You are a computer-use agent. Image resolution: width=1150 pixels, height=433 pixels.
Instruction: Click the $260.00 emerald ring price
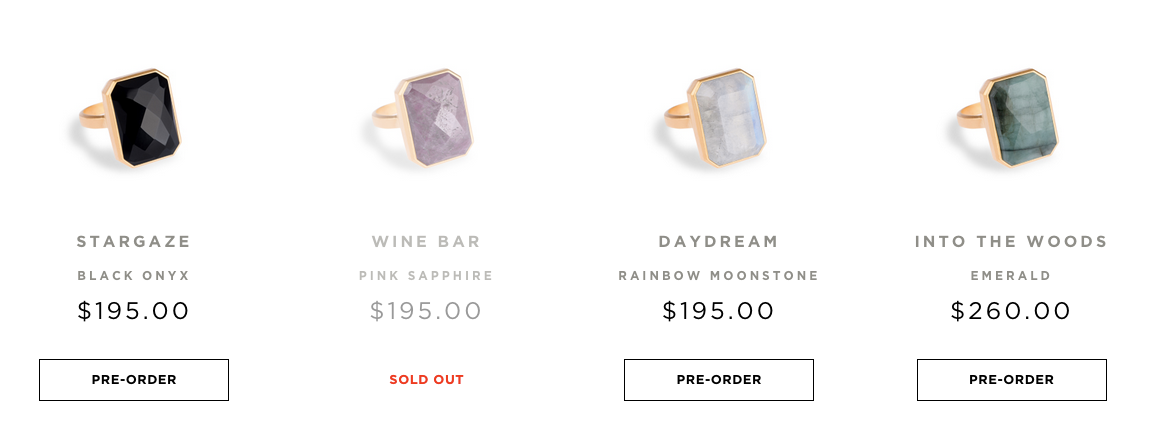[x=1011, y=311]
